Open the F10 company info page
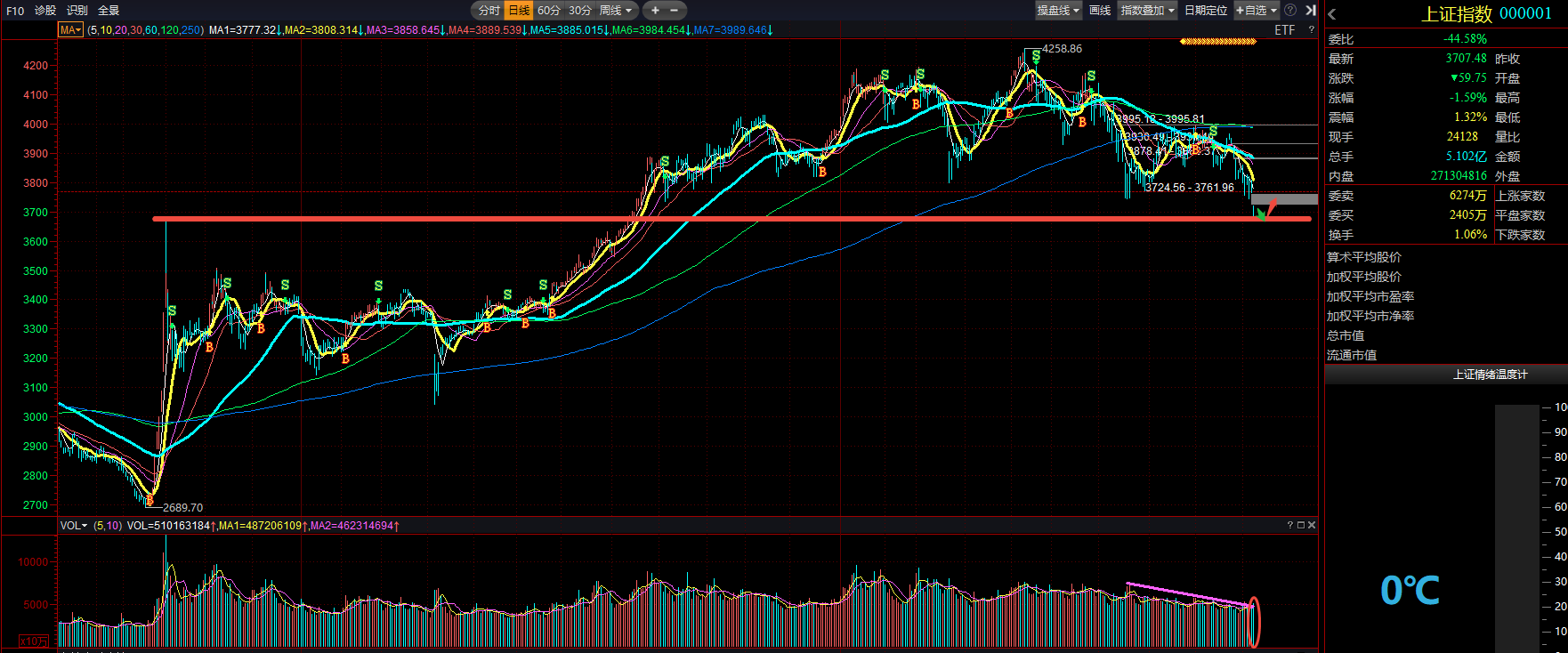 (15, 11)
